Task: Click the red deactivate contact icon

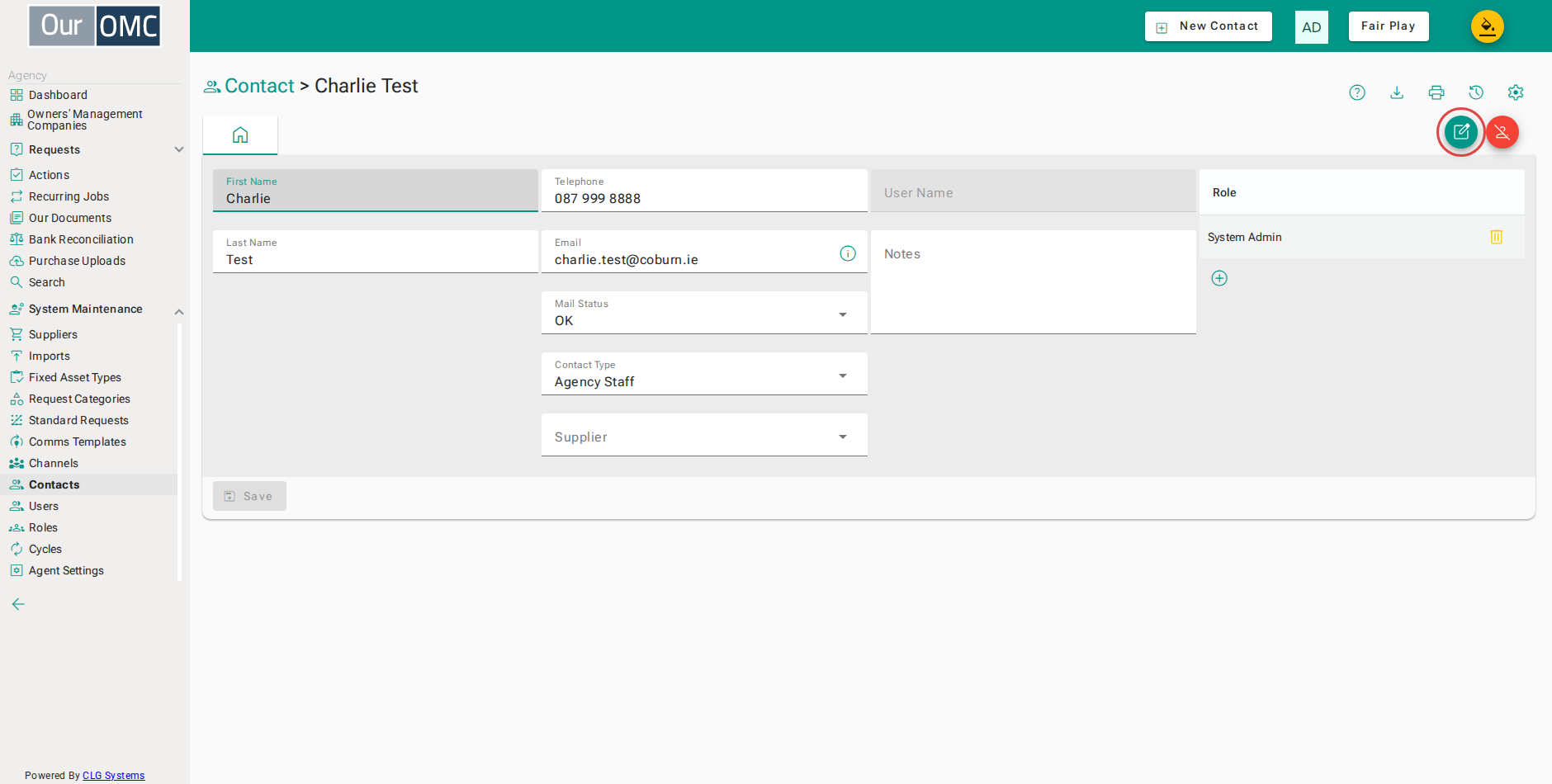Action: pos(1502,132)
